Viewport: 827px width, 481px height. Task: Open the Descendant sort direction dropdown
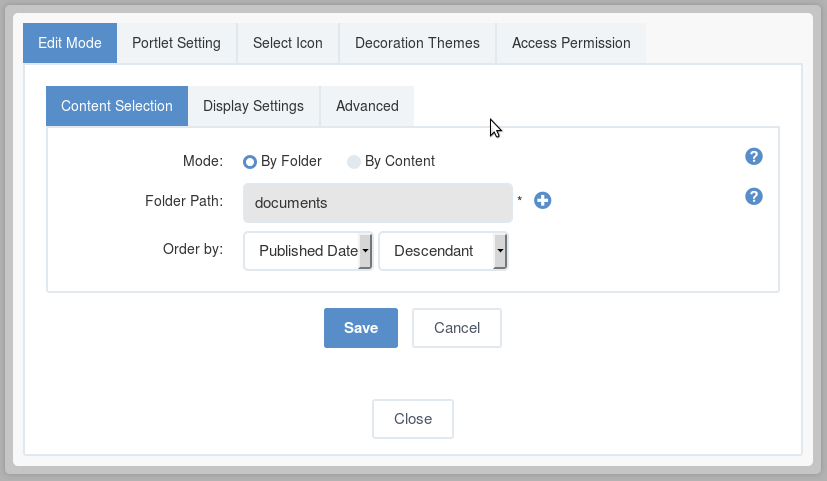[443, 251]
